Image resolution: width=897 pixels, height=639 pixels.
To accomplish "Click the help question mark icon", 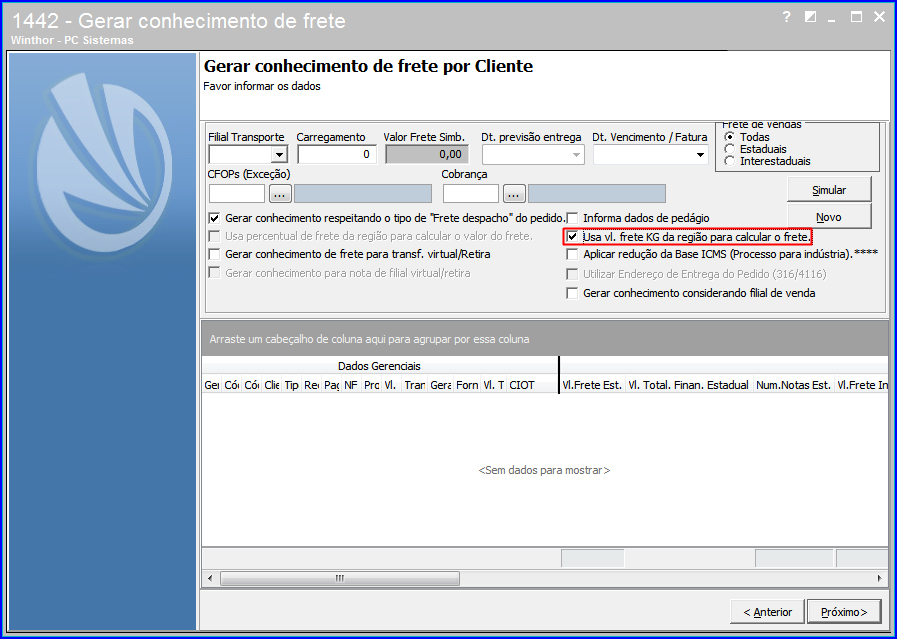I will 786,17.
